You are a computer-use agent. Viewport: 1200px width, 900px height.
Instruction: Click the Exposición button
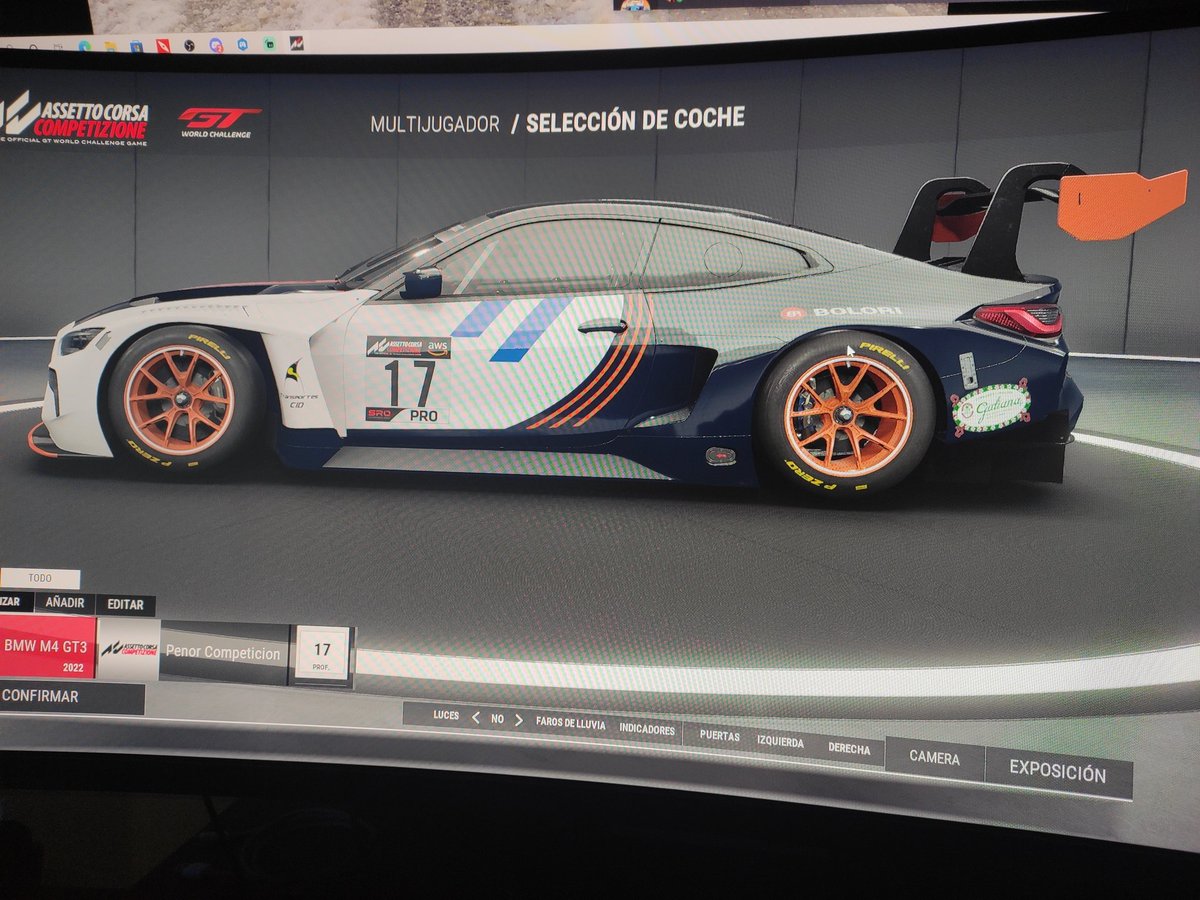click(x=1058, y=772)
